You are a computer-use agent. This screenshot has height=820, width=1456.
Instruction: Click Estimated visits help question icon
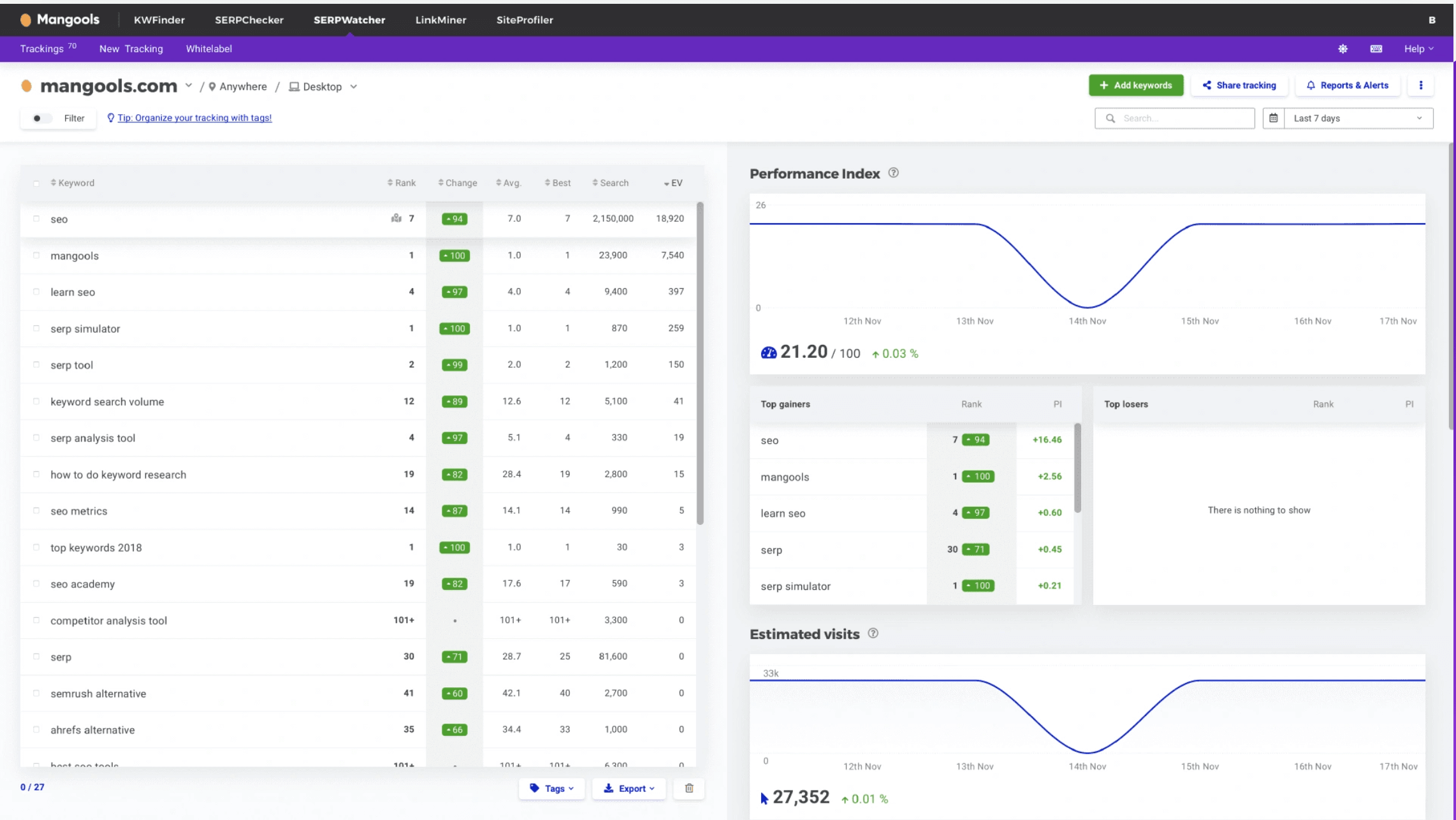pos(873,633)
